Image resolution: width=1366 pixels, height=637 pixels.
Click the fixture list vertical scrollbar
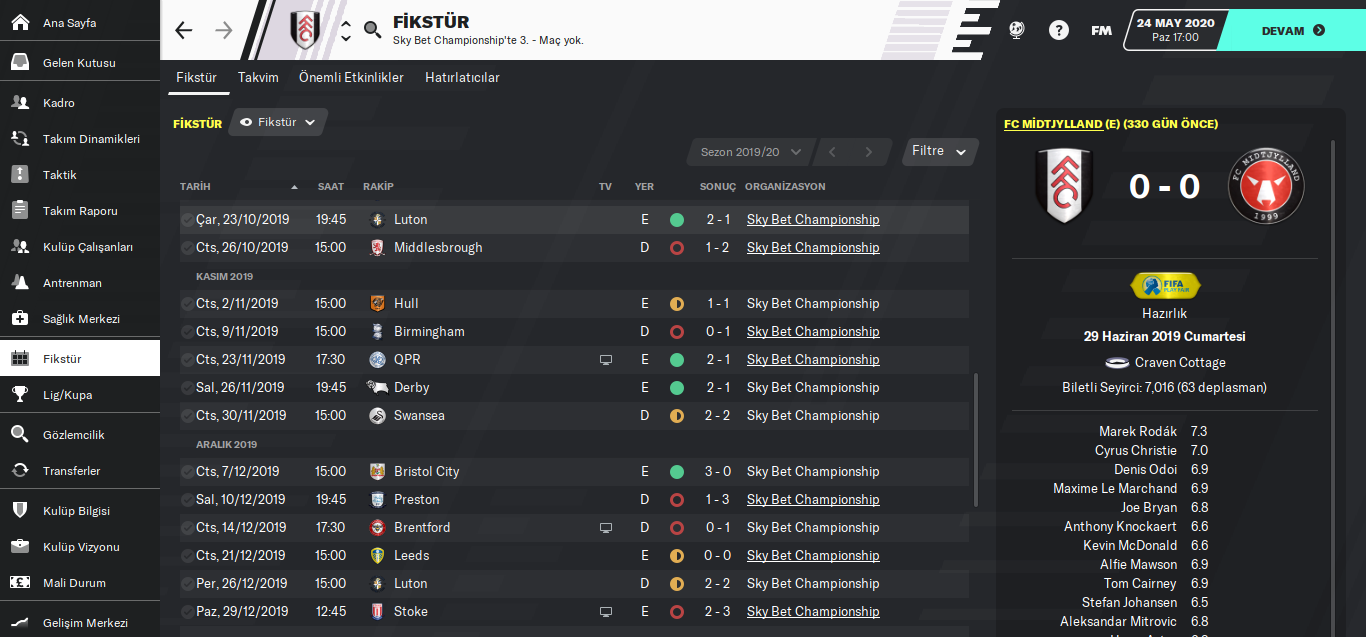976,440
